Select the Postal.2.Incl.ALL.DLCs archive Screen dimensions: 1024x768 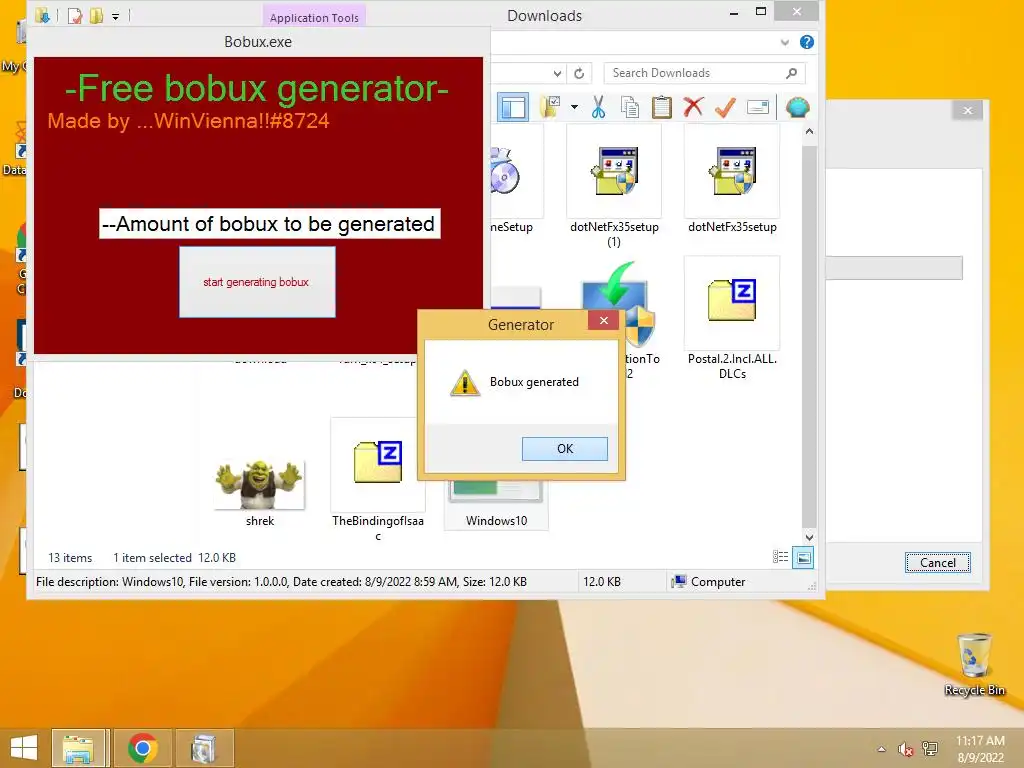click(732, 318)
